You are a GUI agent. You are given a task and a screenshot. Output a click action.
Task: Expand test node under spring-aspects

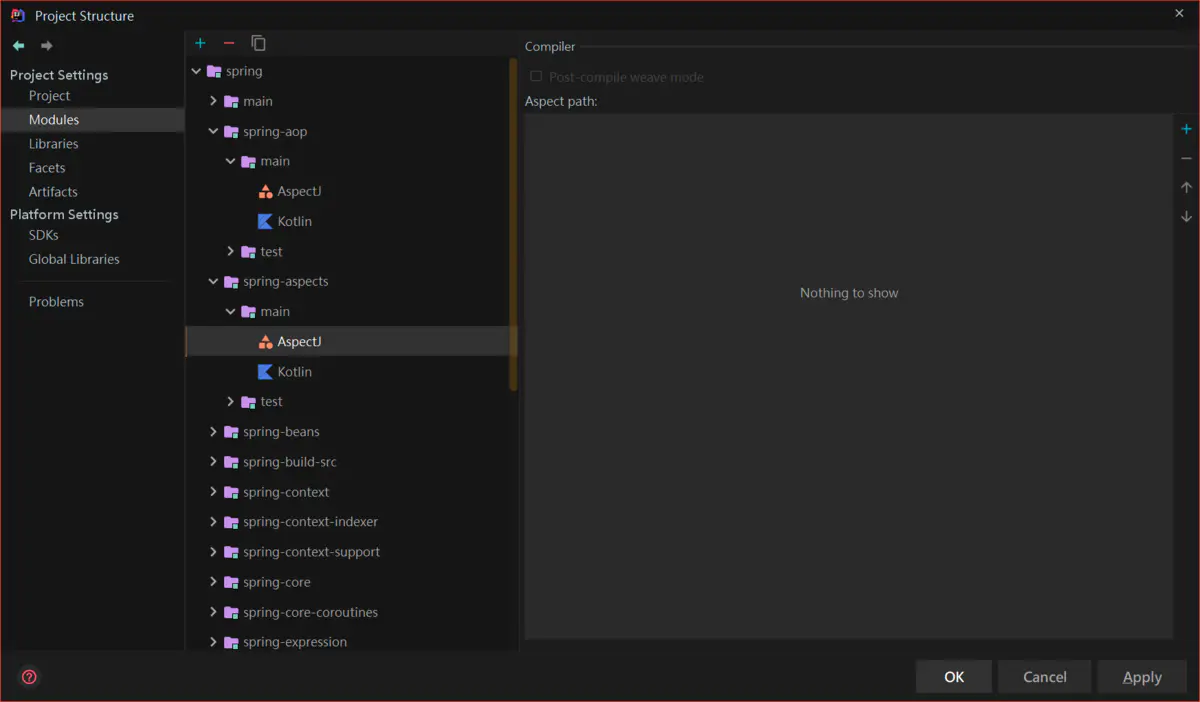[x=231, y=402]
